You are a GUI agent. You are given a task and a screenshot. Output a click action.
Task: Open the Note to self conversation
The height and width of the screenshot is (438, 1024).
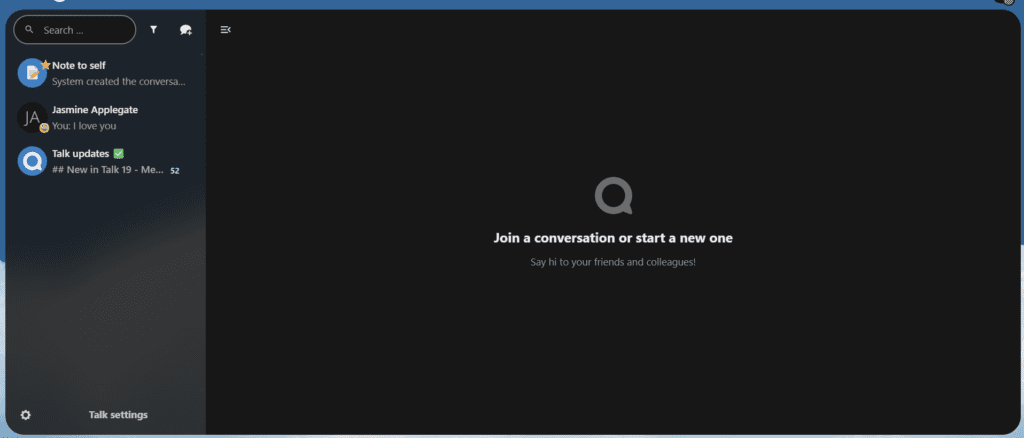tap(104, 73)
